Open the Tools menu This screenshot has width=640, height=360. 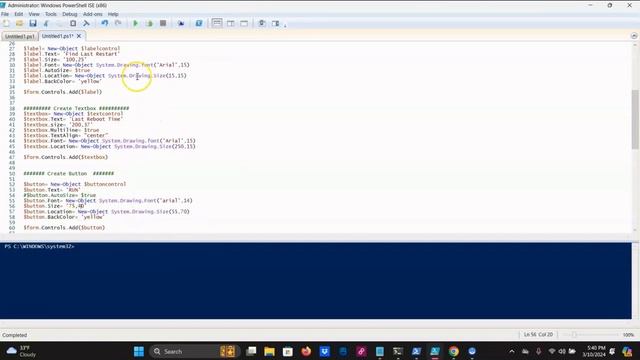[x=51, y=14]
